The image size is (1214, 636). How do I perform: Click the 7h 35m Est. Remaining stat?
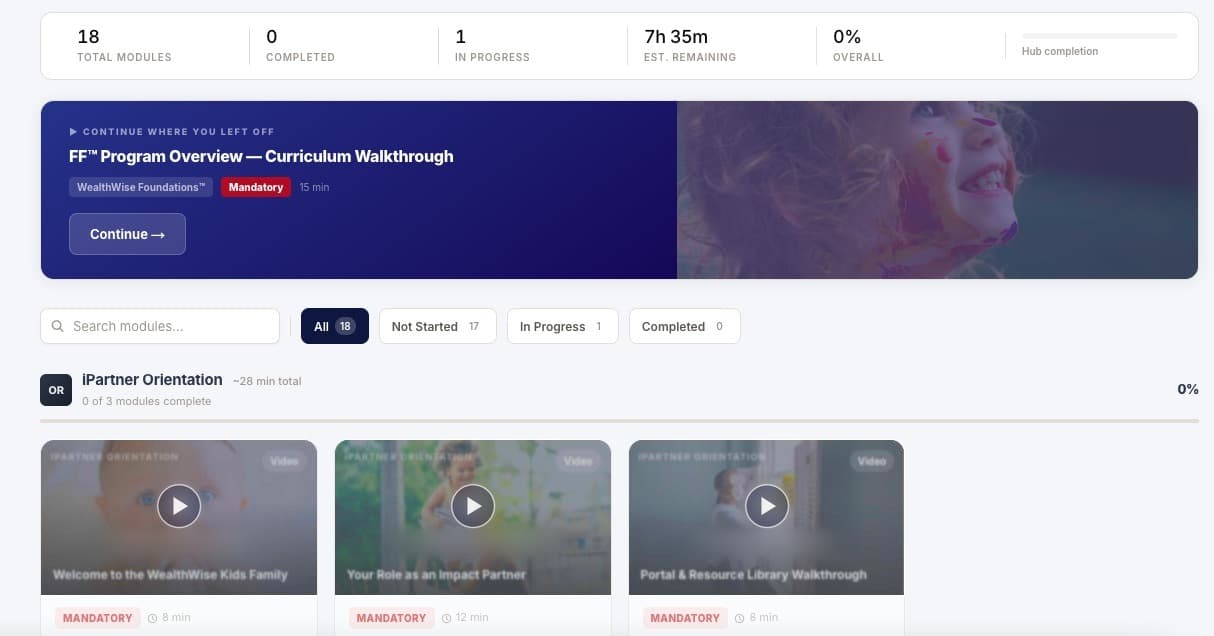coord(690,45)
